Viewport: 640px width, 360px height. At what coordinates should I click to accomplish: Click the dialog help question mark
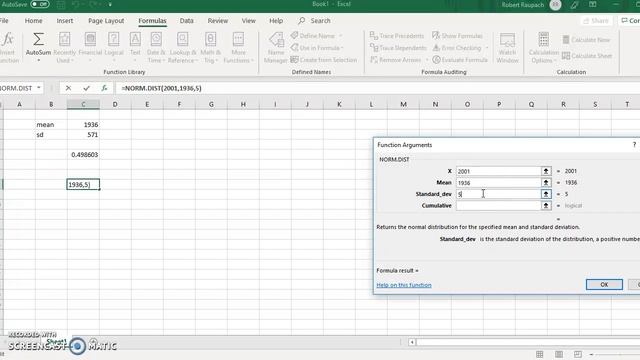[634, 145]
